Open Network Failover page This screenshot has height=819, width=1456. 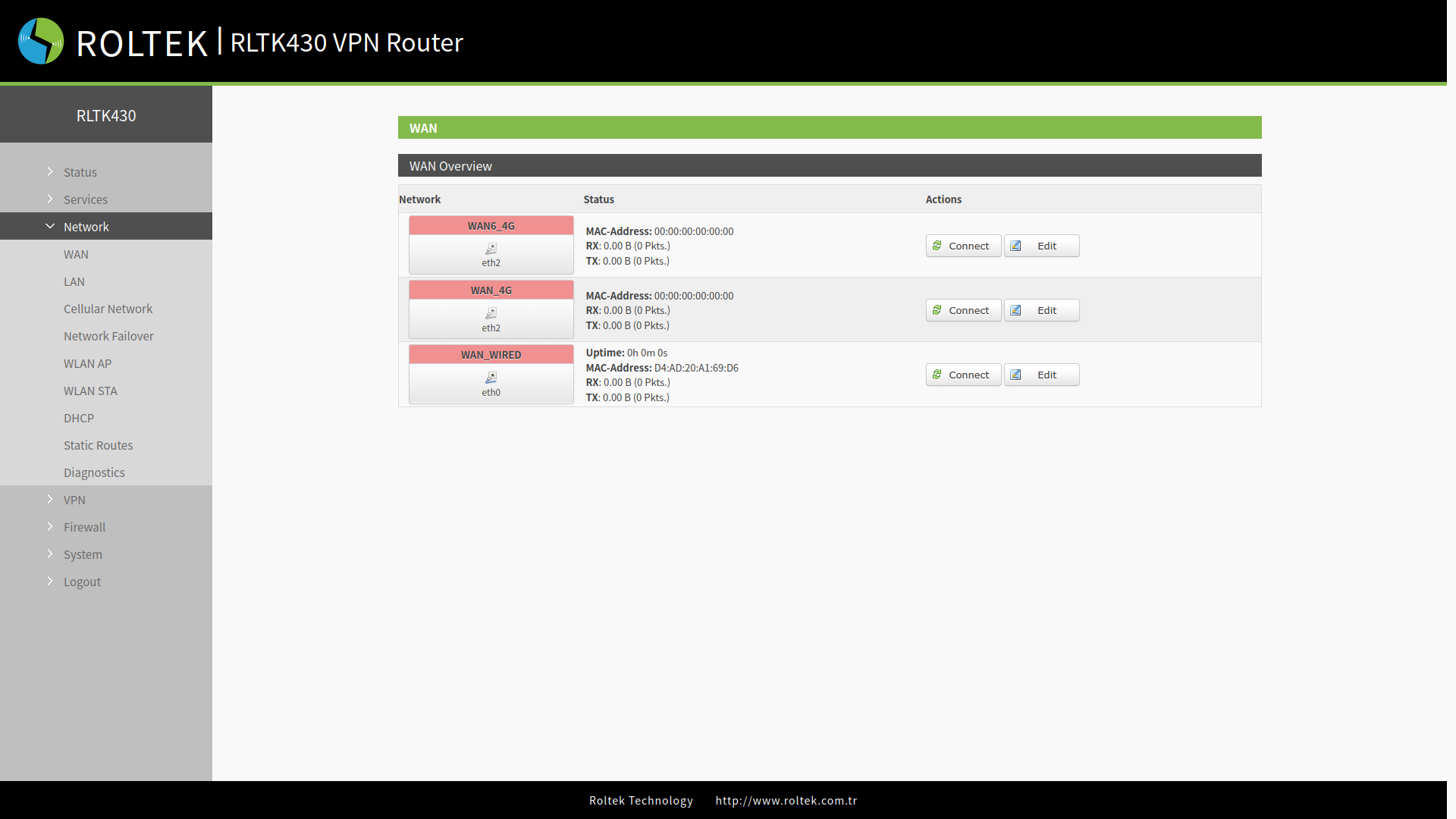point(108,336)
